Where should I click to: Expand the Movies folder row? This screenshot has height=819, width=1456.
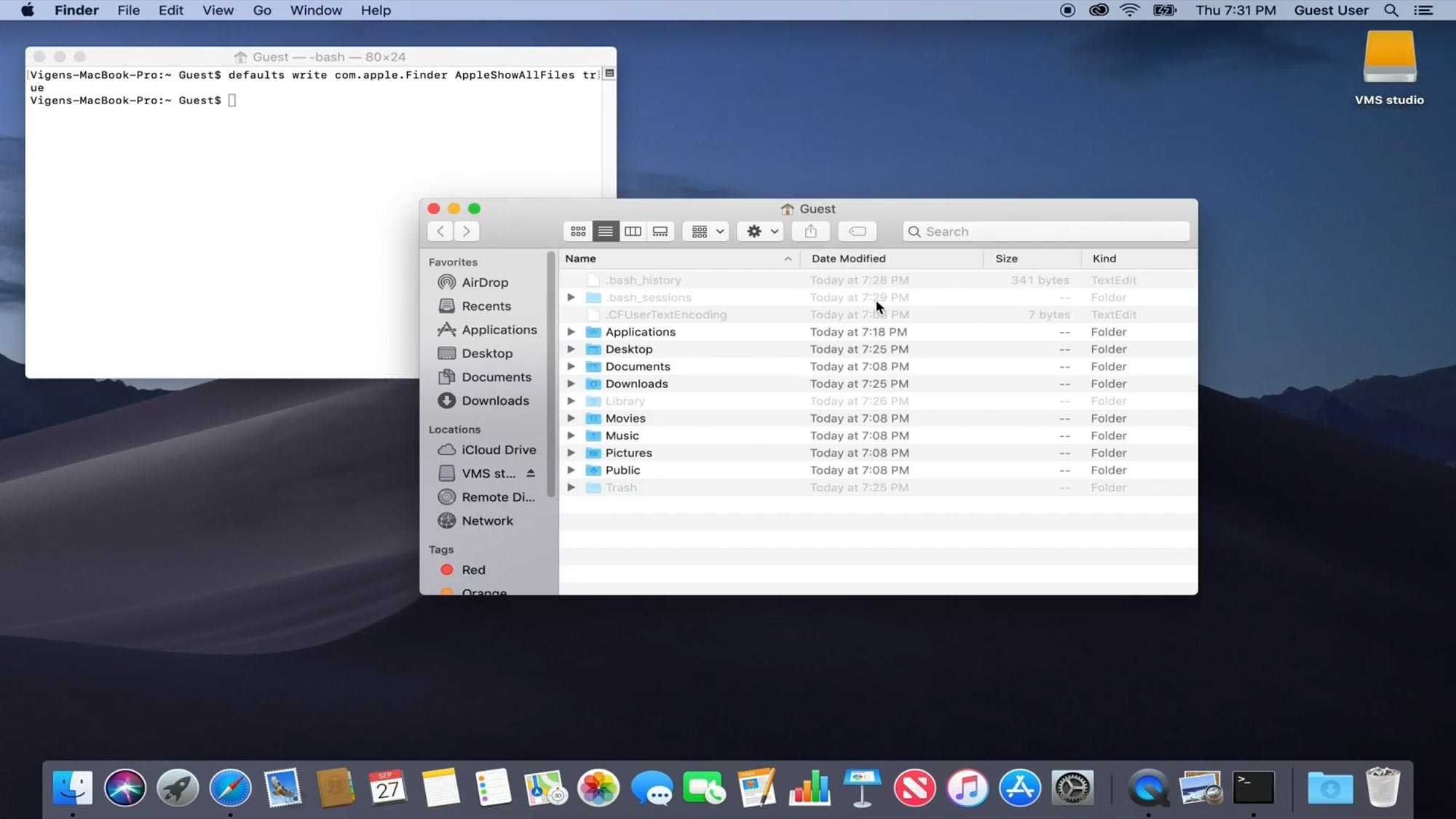pos(571,419)
